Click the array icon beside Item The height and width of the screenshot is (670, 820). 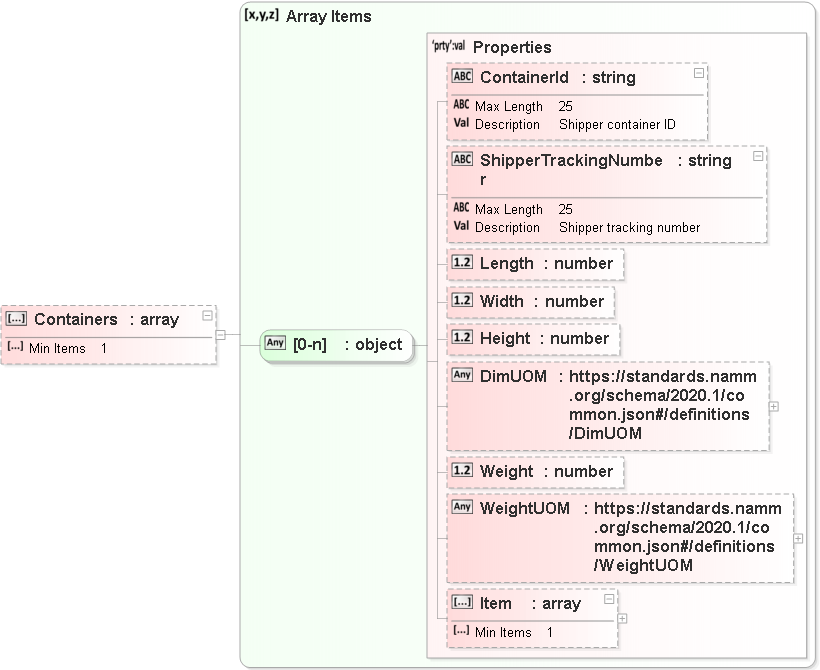click(x=462, y=602)
